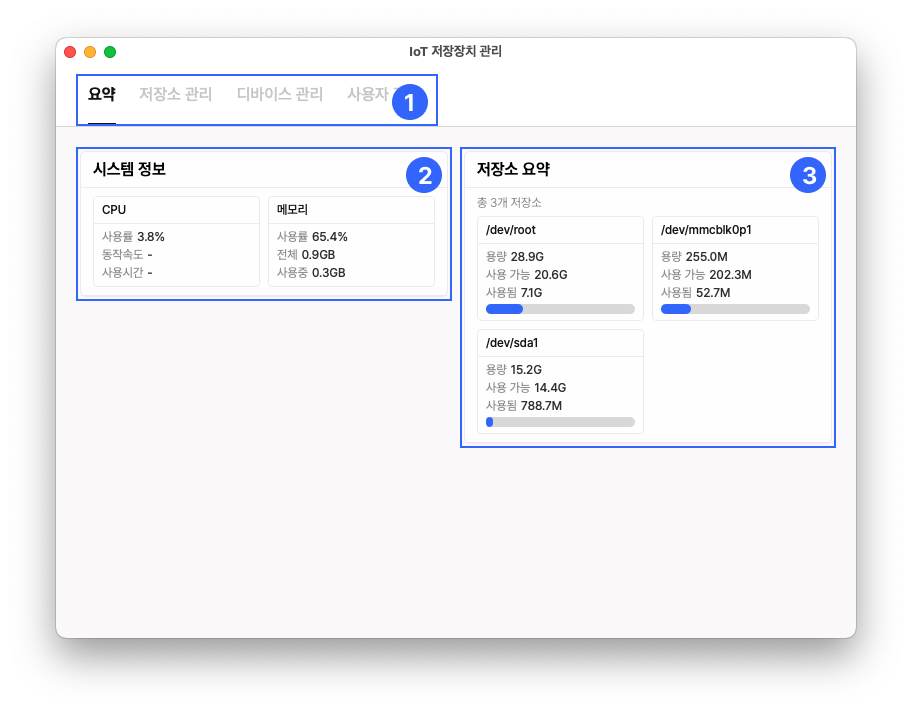
Task: Select the /dev/root storage title
Action: [x=511, y=230]
